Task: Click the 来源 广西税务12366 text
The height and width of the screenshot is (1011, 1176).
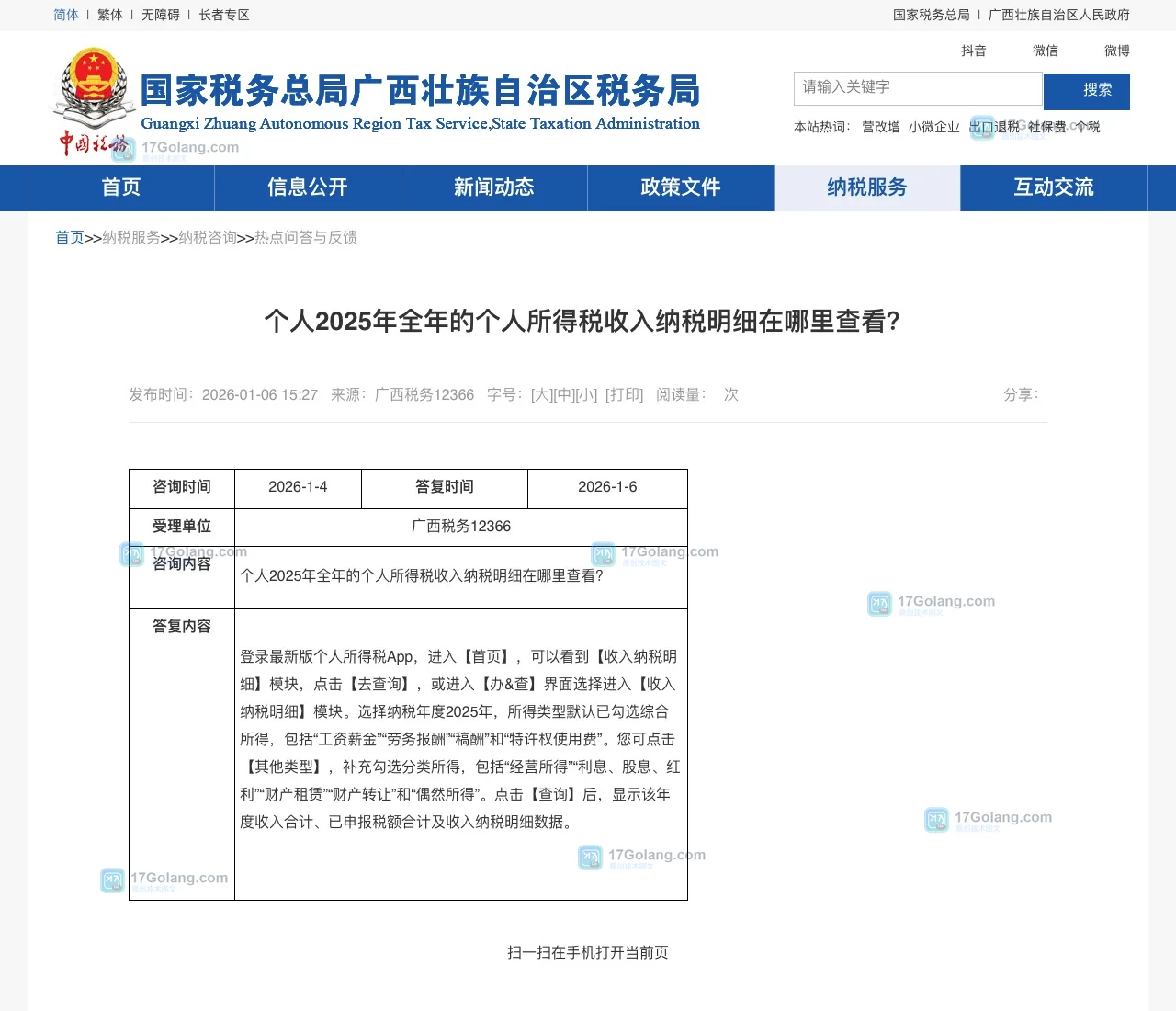Action: [x=402, y=394]
